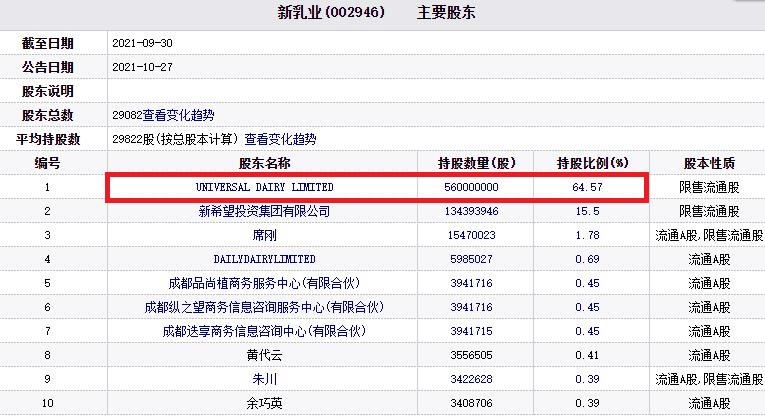Viewport: 765px width, 416px height.
Task: Open shareholder 黄代云 link
Action: [x=264, y=355]
